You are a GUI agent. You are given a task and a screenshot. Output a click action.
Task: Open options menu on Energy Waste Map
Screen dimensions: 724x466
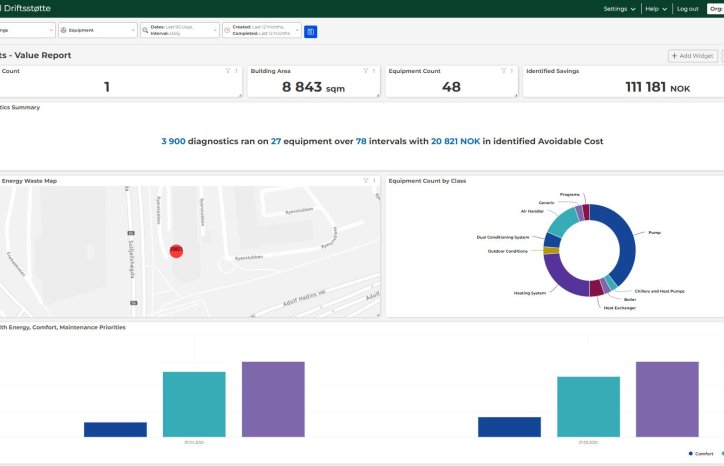pyautogui.click(x=376, y=181)
